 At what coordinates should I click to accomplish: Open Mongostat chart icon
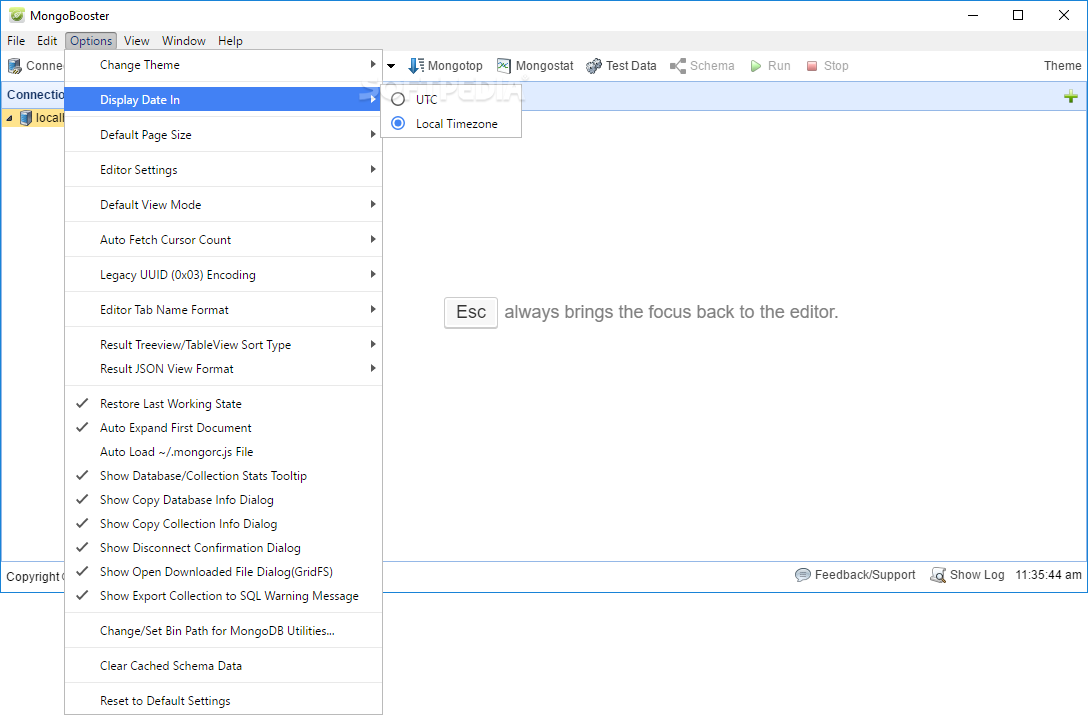[x=504, y=66]
